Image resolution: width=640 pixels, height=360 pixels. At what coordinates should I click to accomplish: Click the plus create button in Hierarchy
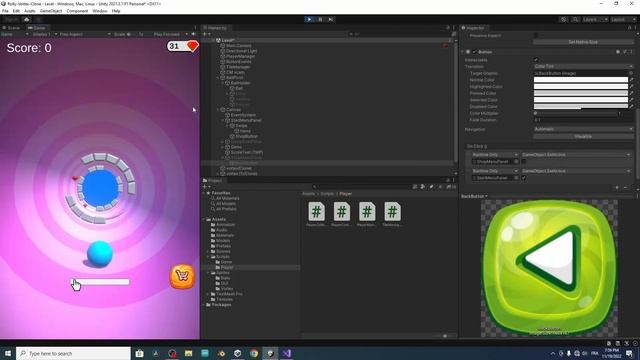(x=205, y=34)
